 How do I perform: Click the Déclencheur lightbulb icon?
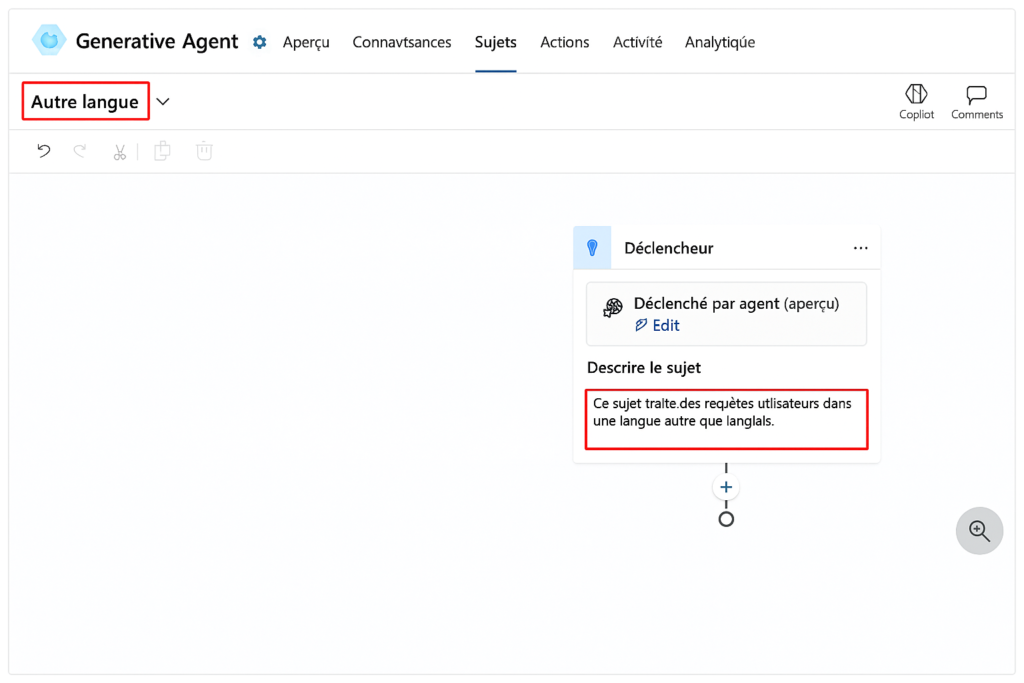click(592, 248)
